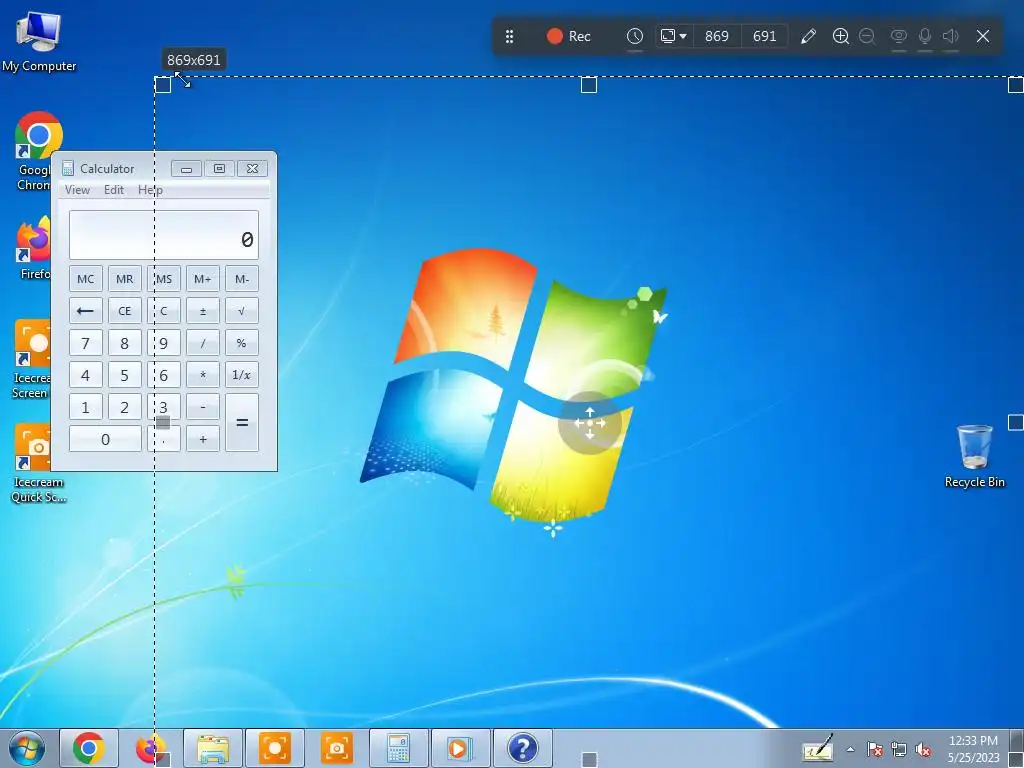Screen dimensions: 1024x768
Task: Open the timer clock icon in recorder toolbar
Action: [x=635, y=36]
